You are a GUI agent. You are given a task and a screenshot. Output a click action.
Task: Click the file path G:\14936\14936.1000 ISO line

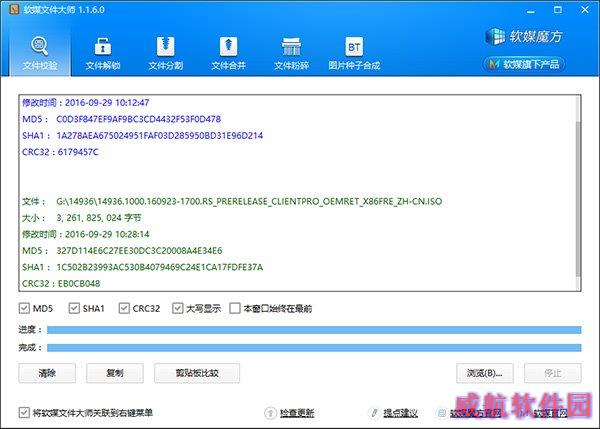(x=249, y=201)
